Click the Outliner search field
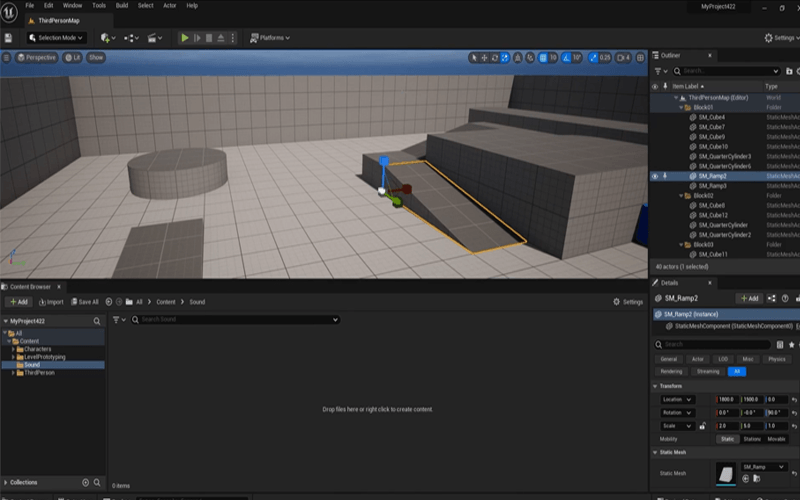This screenshot has height=500, width=800. (727, 71)
